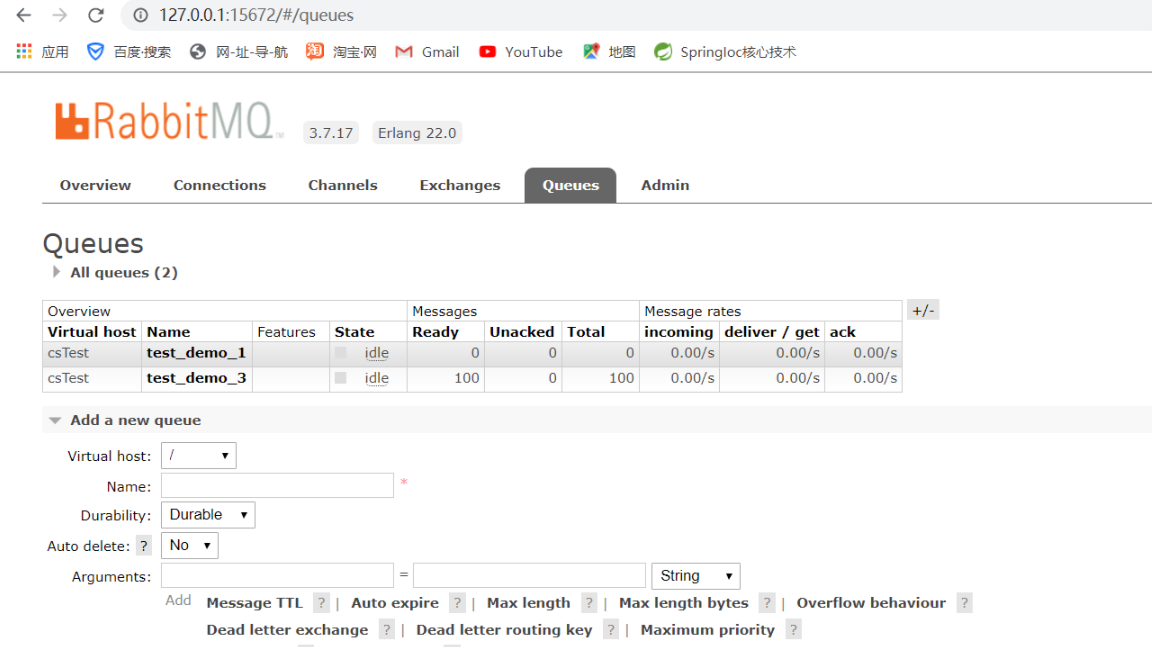This screenshot has height=647, width=1152.
Task: Open the Durability dropdown
Action: [208, 515]
